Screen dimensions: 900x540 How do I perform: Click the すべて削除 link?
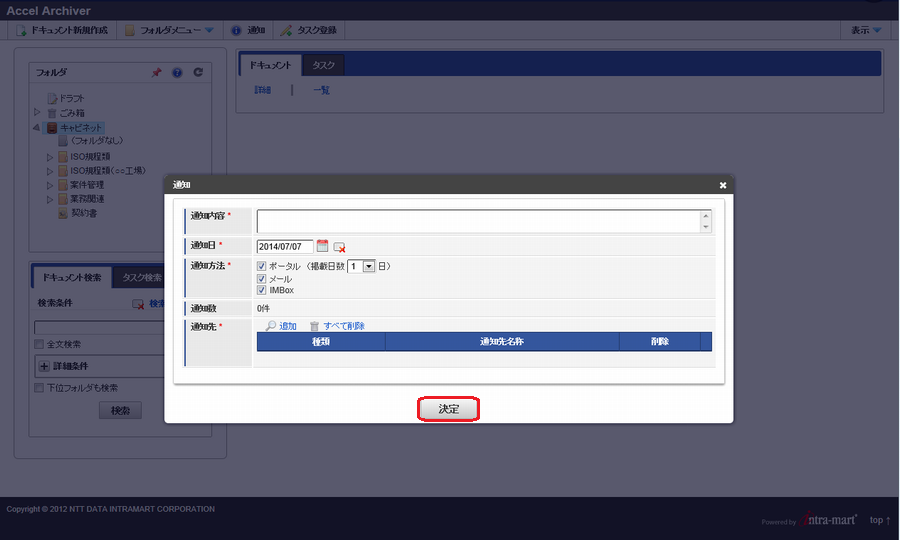pyautogui.click(x=344, y=326)
